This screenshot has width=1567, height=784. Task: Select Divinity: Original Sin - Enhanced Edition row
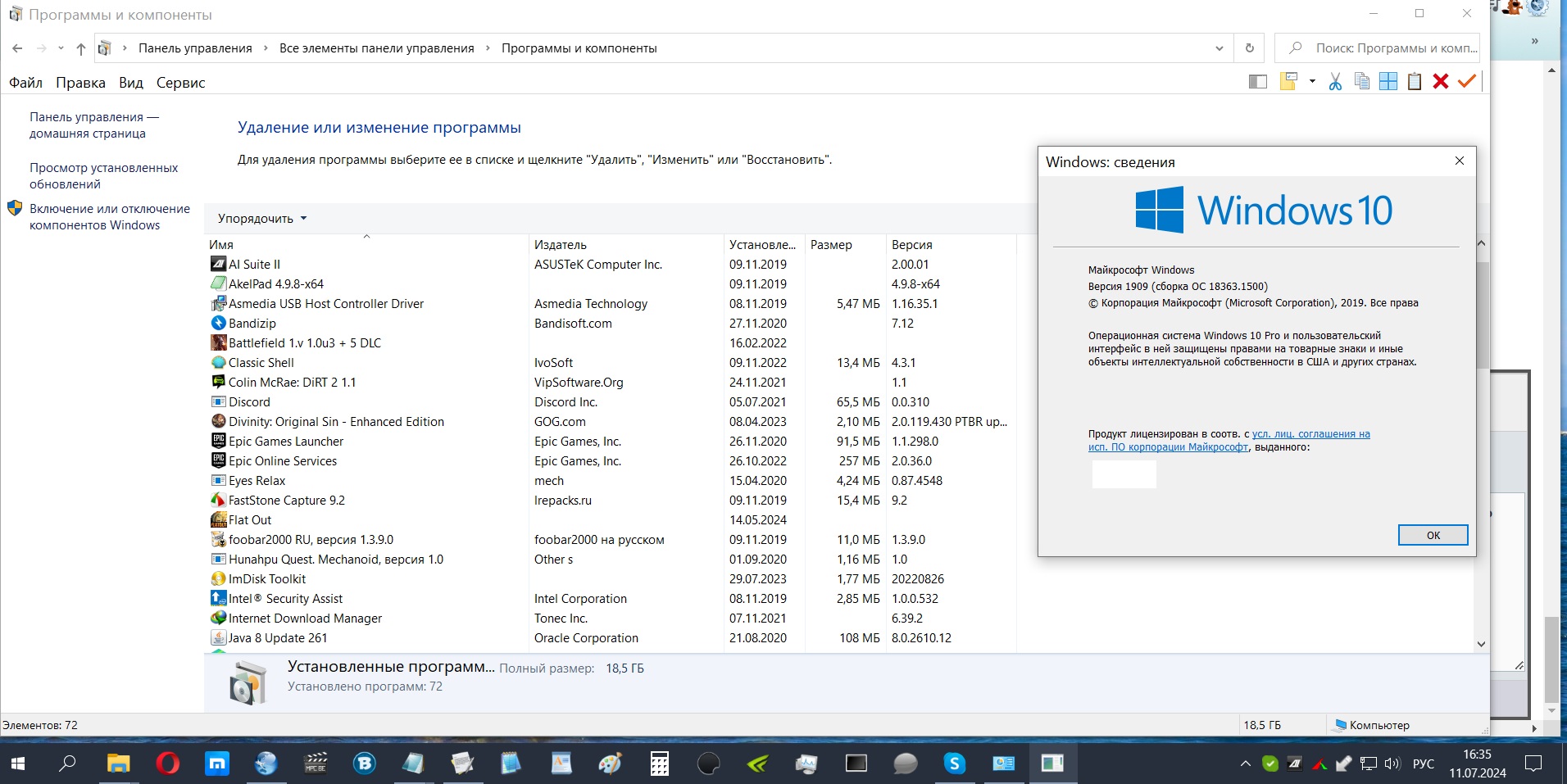pyautogui.click(x=610, y=422)
